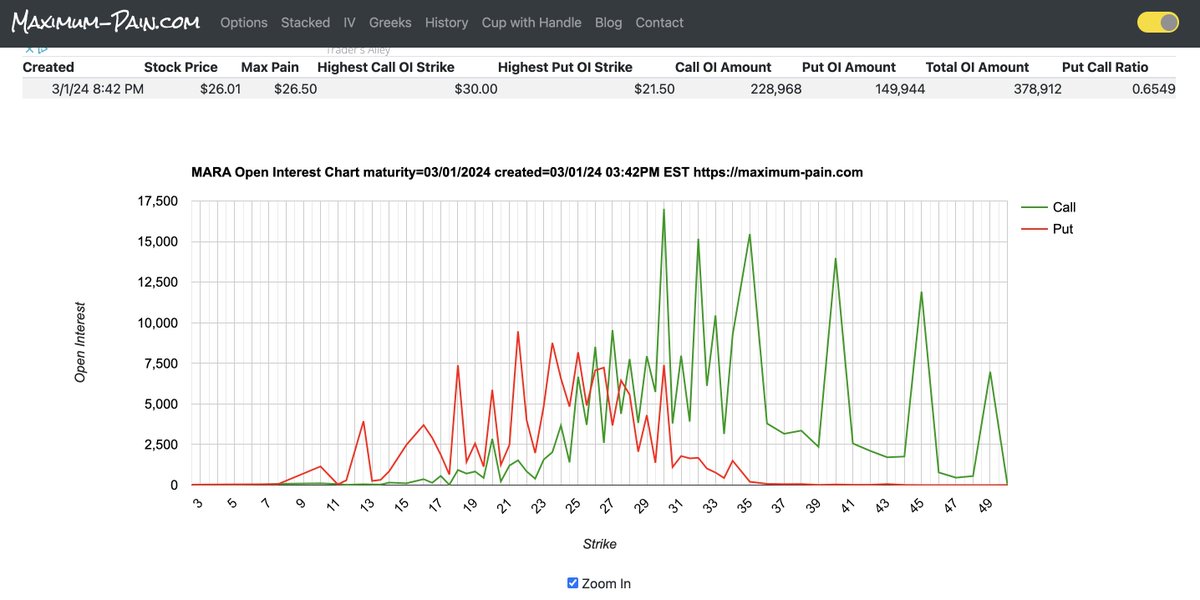This screenshot has height=600, width=1200.
Task: Click the share arrow icon beside the X
Action: click(42, 46)
